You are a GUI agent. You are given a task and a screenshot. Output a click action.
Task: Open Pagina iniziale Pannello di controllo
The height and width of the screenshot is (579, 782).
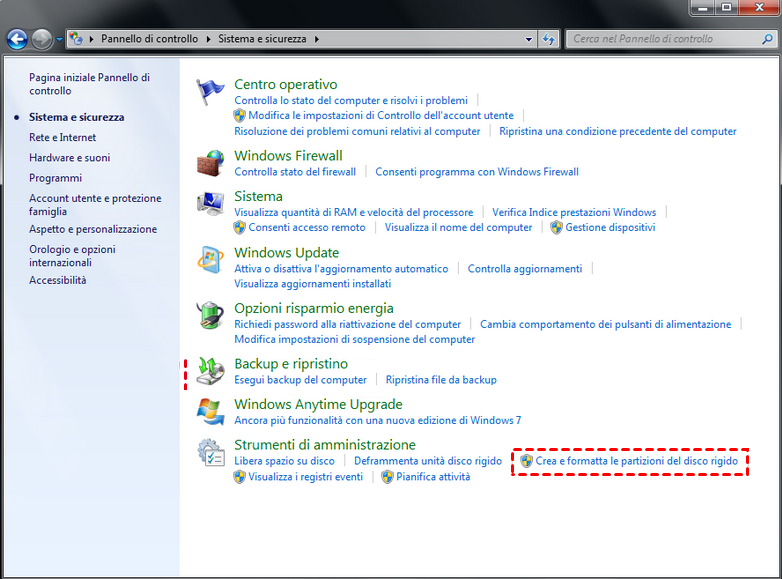[89, 84]
